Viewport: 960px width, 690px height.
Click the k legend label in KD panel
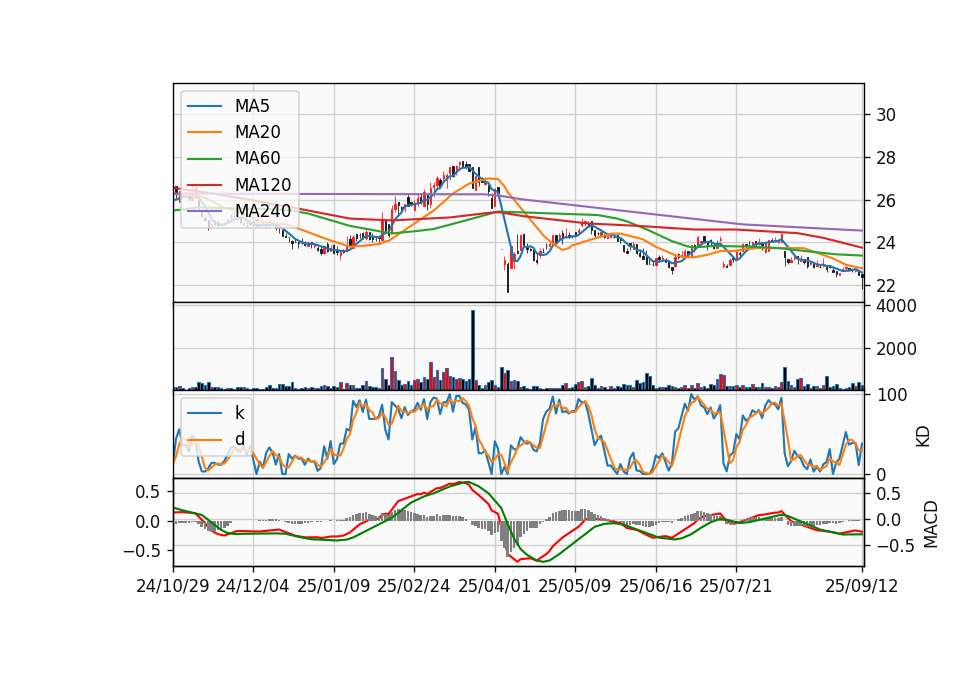(x=239, y=413)
